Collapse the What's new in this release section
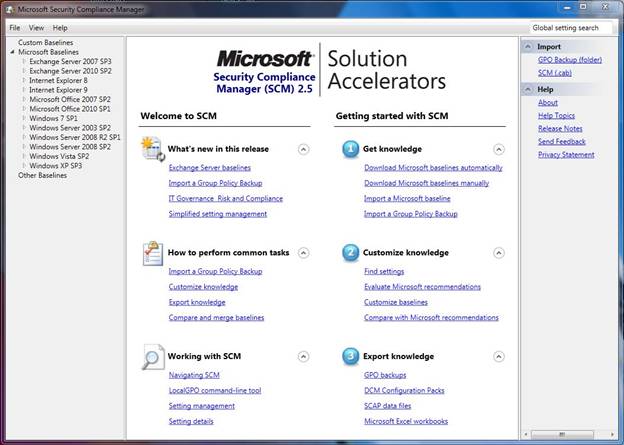The width and height of the screenshot is (624, 445). coord(303,149)
